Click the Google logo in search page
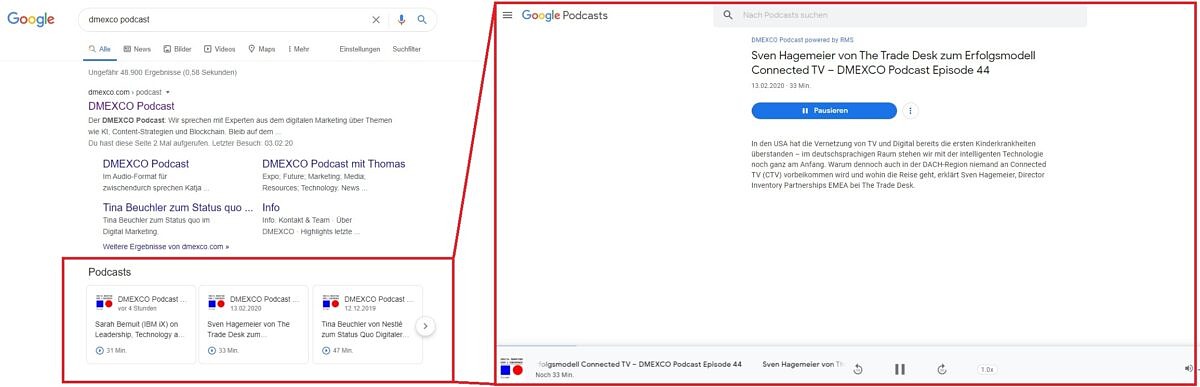The width and height of the screenshot is (1200, 387). [x=32, y=19]
